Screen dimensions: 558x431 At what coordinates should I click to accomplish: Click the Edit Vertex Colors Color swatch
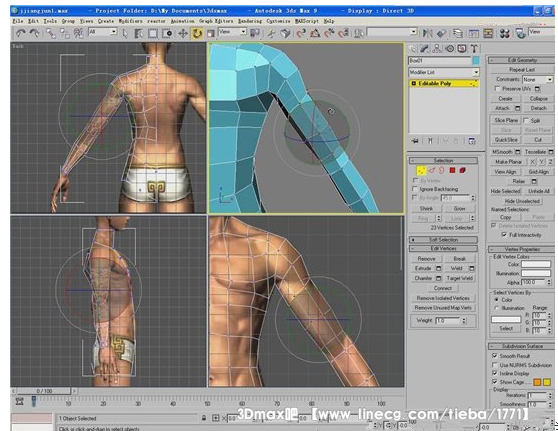pos(536,264)
